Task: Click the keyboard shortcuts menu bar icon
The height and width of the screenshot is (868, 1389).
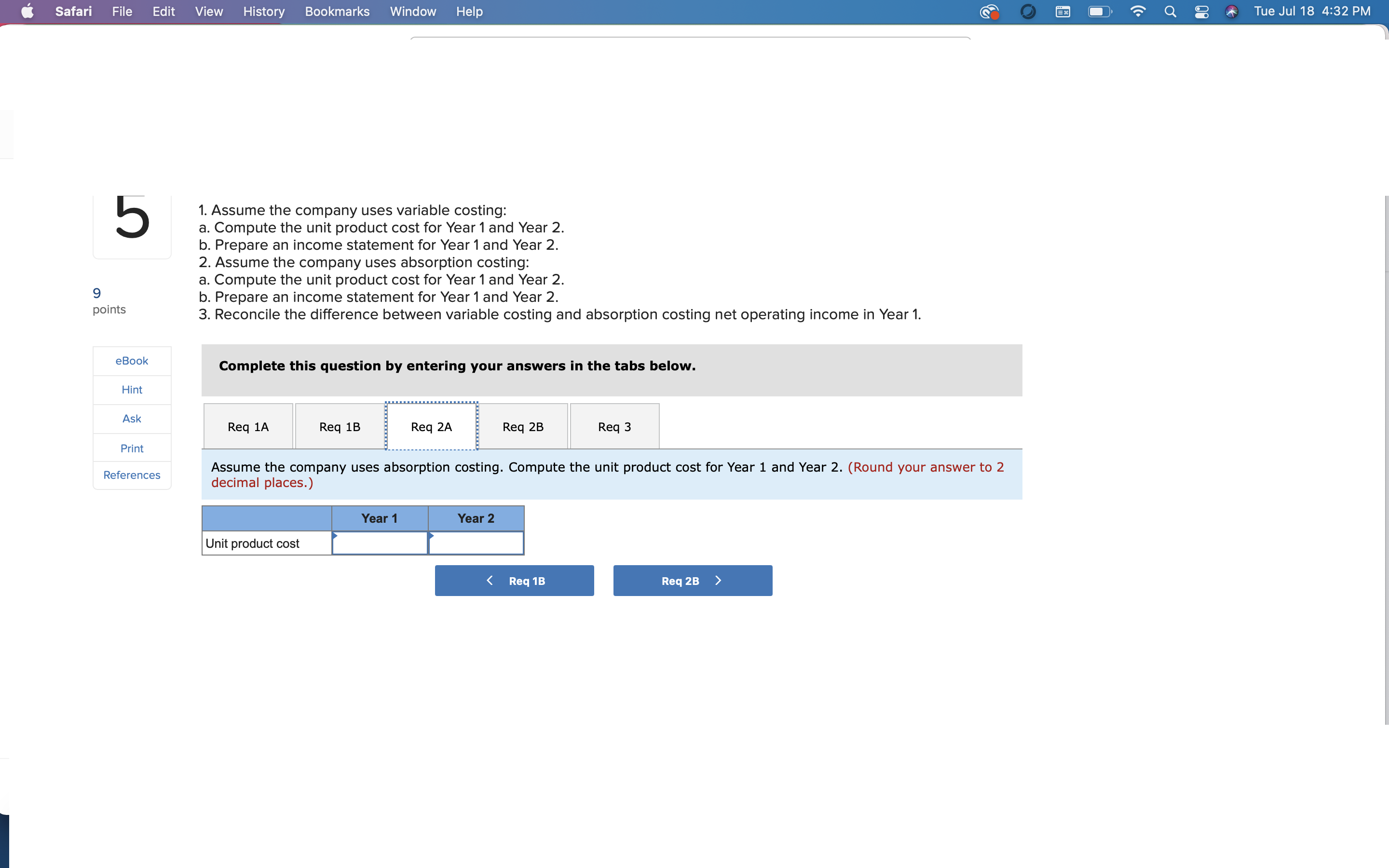Action: point(1062,12)
